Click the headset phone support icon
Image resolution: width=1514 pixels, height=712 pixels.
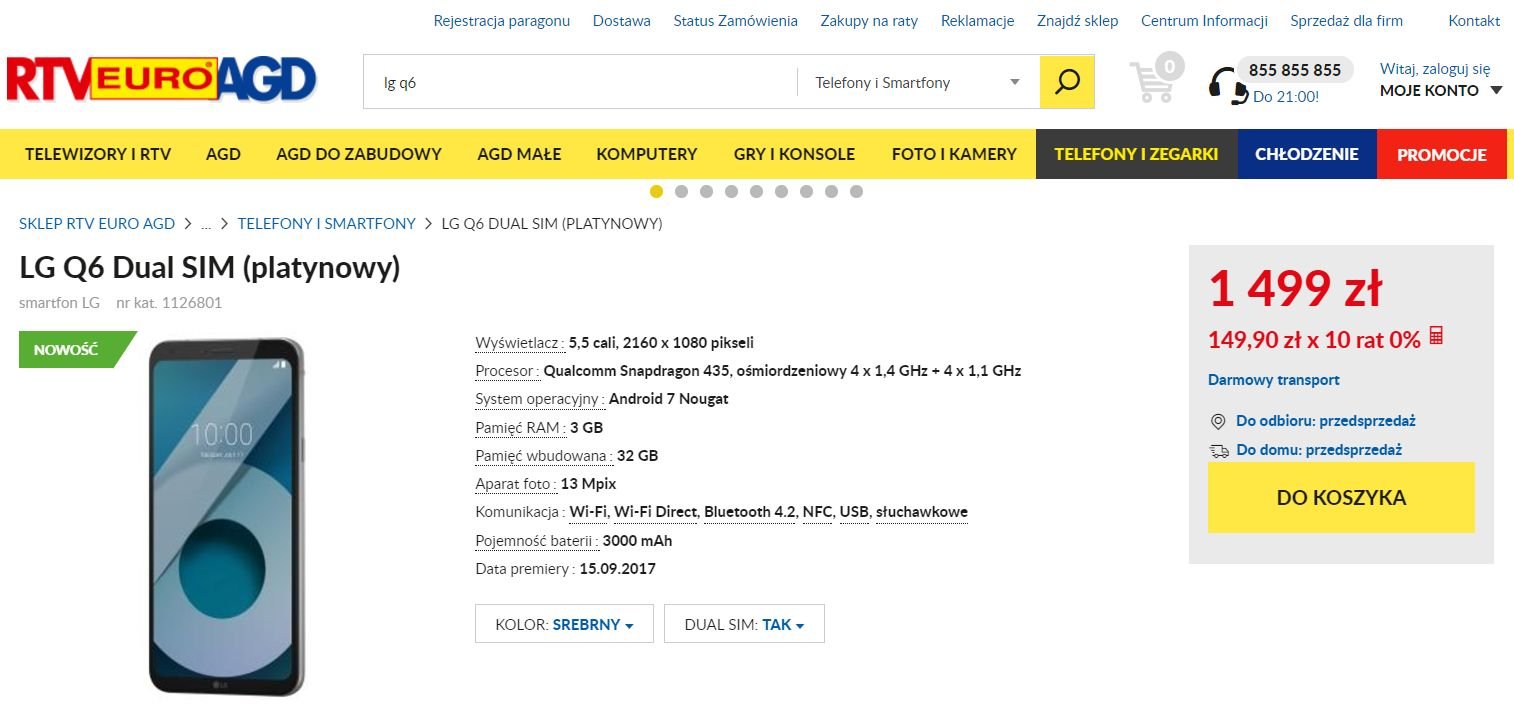pyautogui.click(x=1227, y=86)
